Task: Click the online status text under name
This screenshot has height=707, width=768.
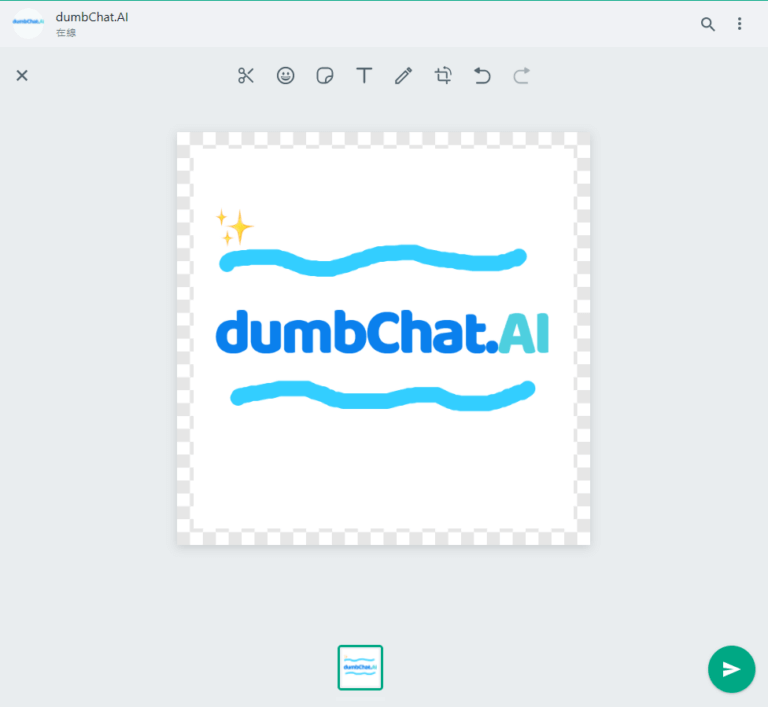Action: [67, 33]
